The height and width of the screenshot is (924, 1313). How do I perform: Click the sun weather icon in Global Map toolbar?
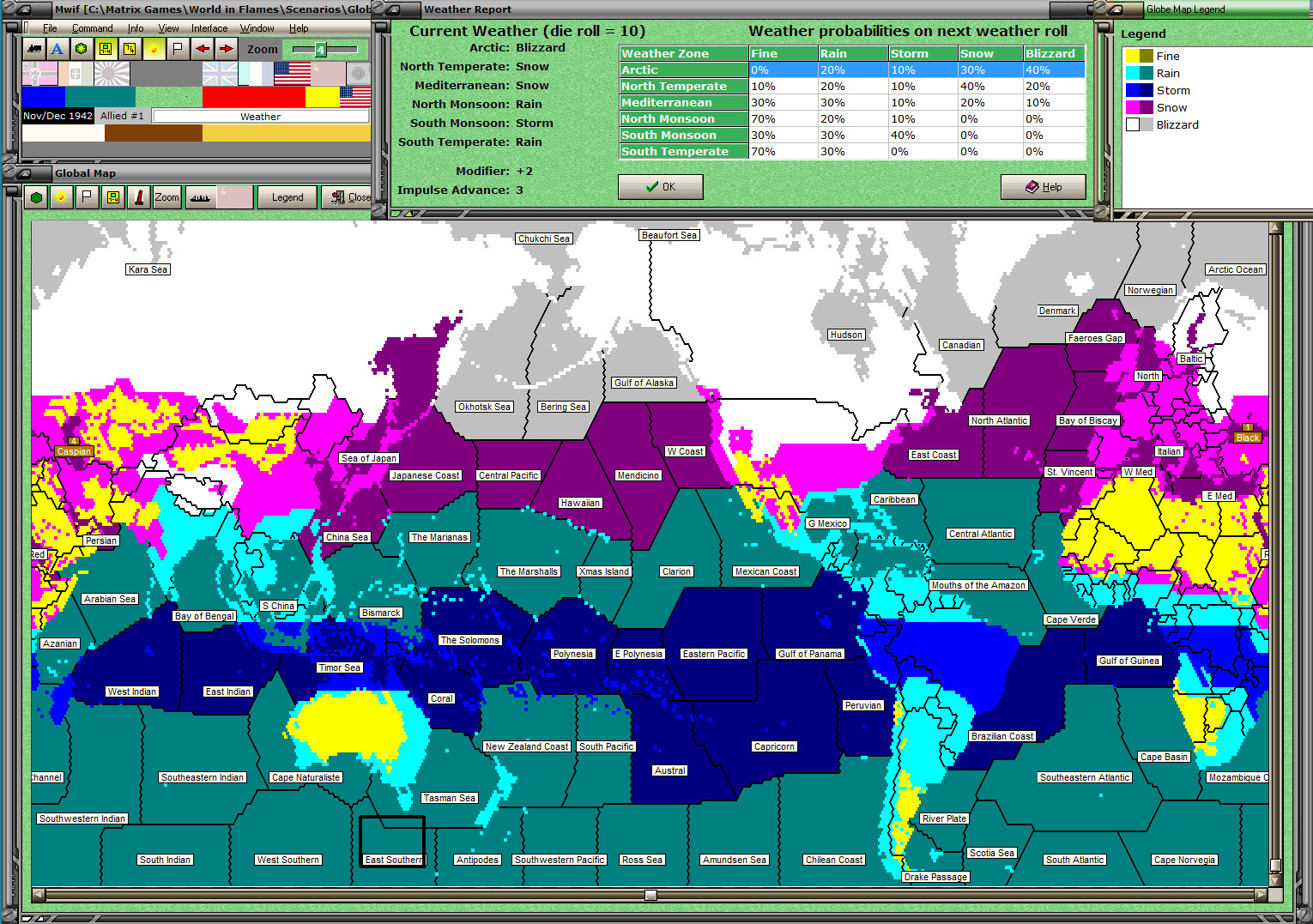coord(61,197)
